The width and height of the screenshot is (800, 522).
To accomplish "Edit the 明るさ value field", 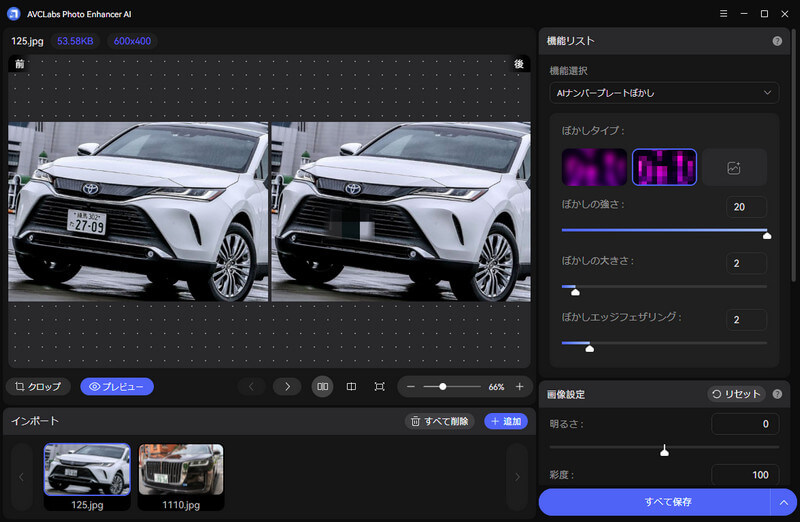I will coord(745,424).
